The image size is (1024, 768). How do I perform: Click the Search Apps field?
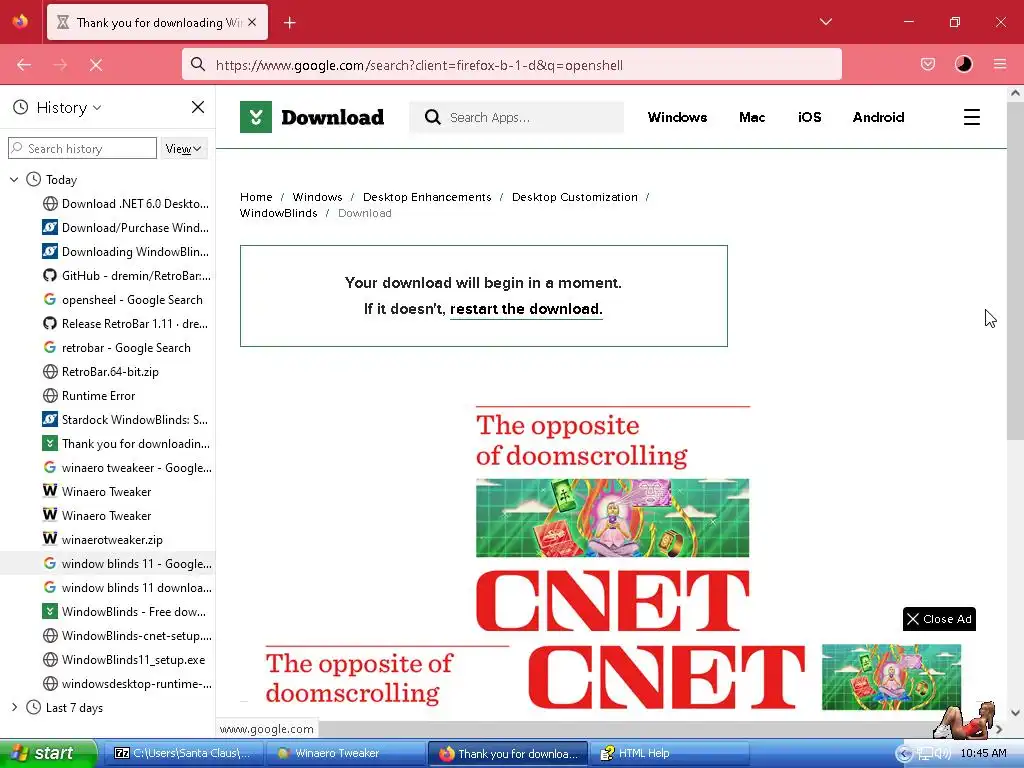tap(516, 118)
